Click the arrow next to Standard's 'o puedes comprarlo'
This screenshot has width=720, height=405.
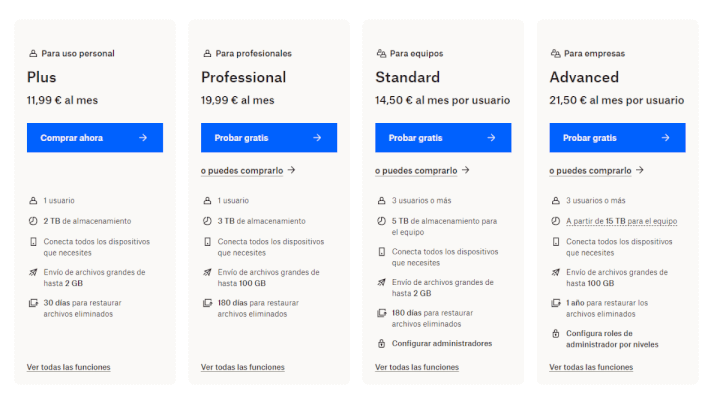tap(466, 170)
